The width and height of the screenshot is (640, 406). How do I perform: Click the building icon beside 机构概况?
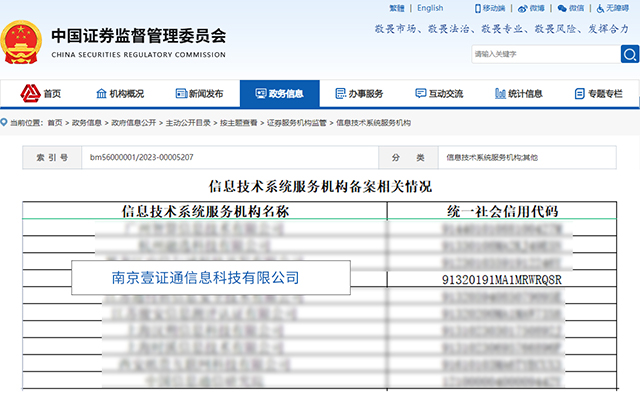tap(101, 93)
